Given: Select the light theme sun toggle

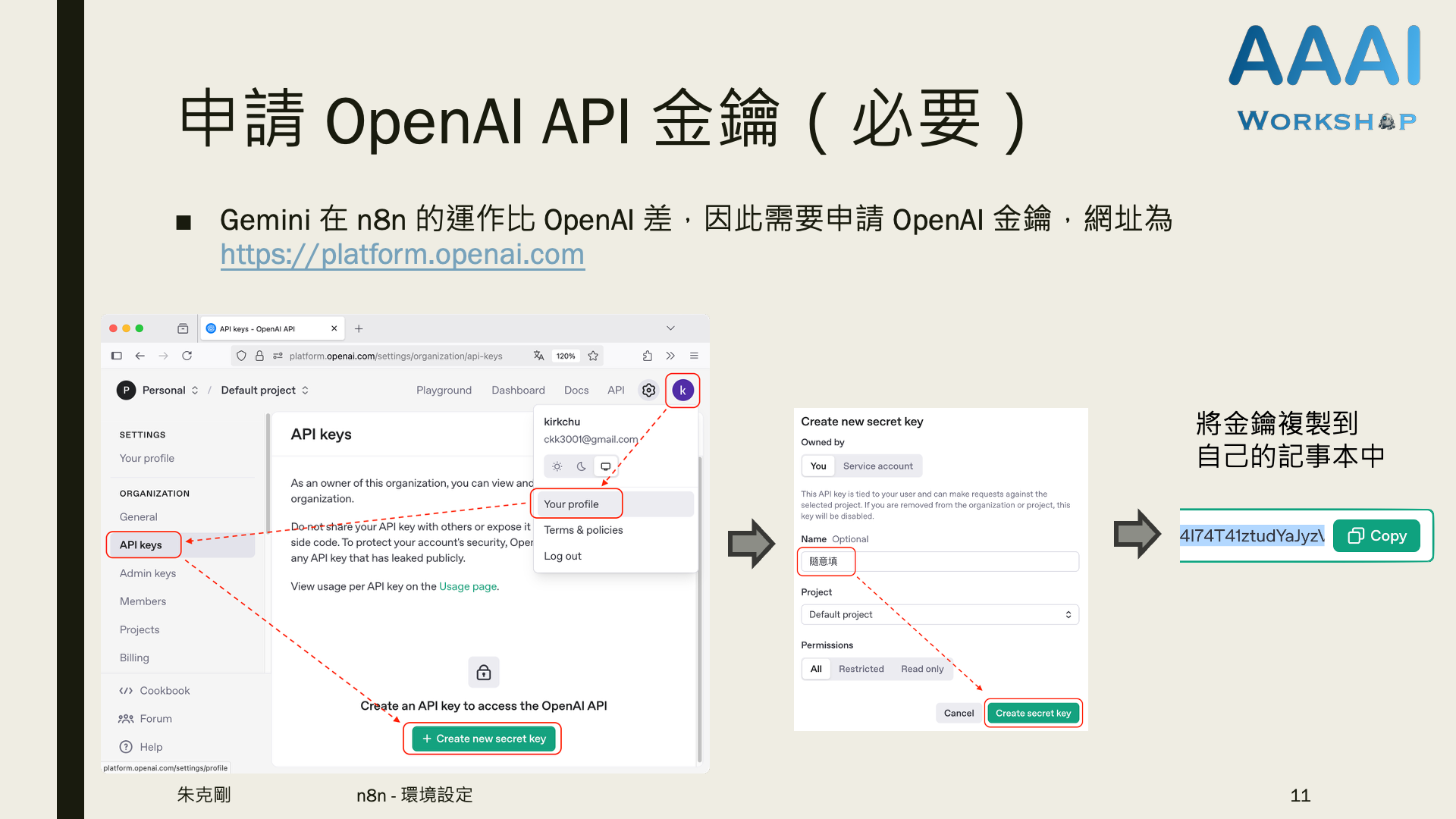Looking at the screenshot, I should [557, 466].
